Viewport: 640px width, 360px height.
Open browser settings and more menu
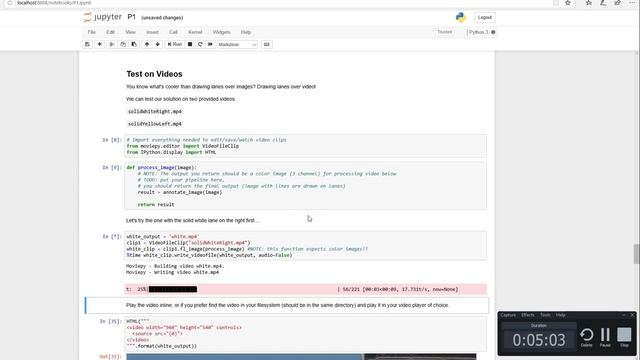coord(632,3)
